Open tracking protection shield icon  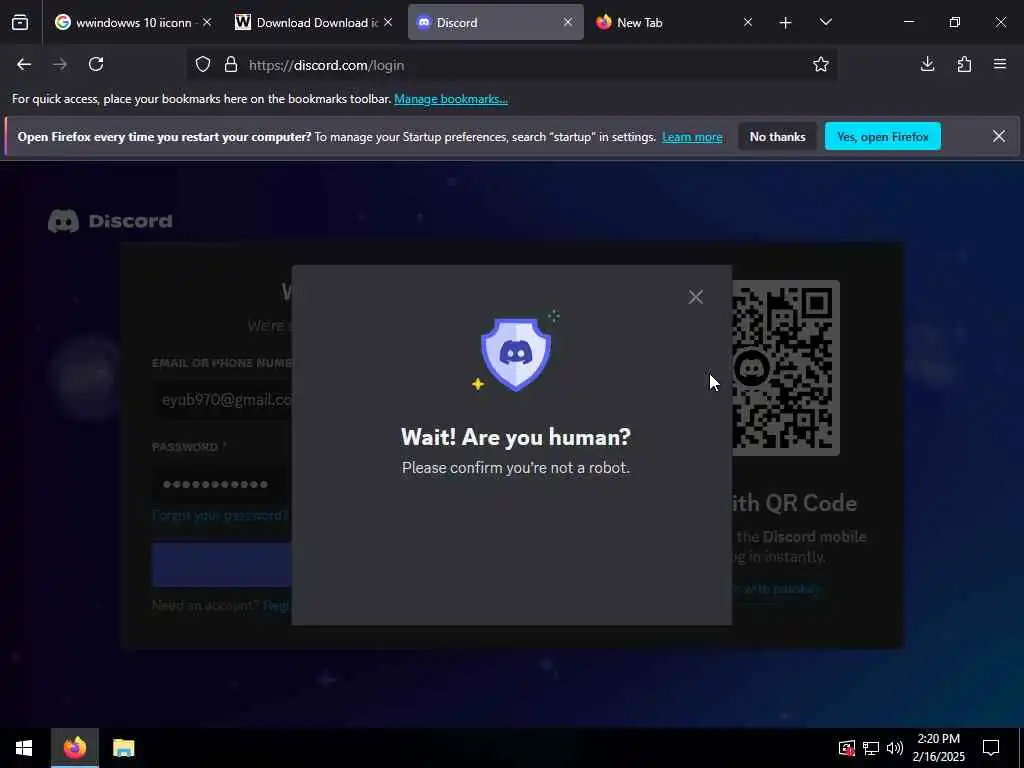pos(203,65)
